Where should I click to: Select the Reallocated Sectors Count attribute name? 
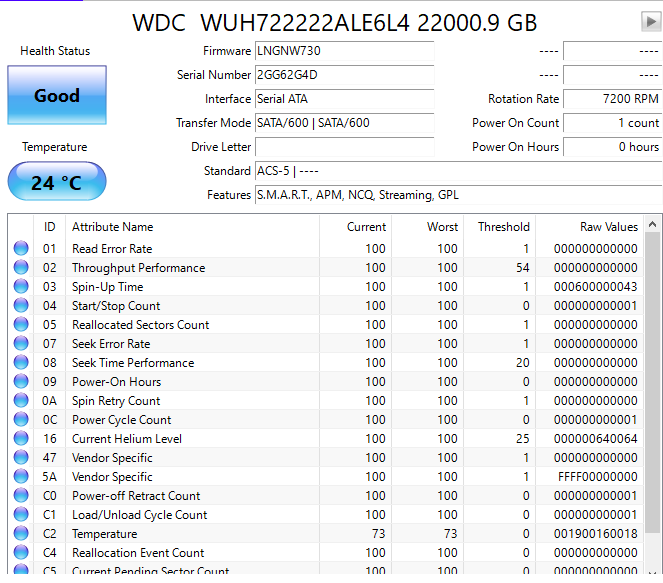click(140, 325)
